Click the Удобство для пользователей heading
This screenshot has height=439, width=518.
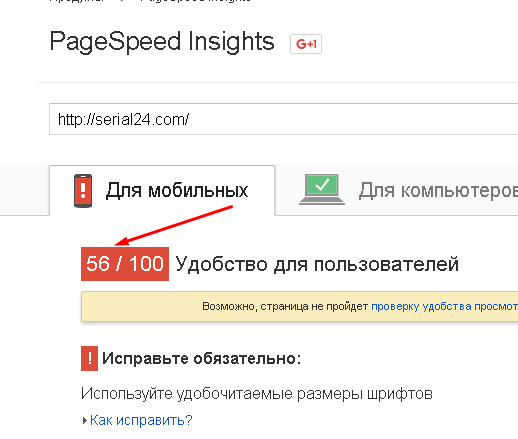click(317, 264)
